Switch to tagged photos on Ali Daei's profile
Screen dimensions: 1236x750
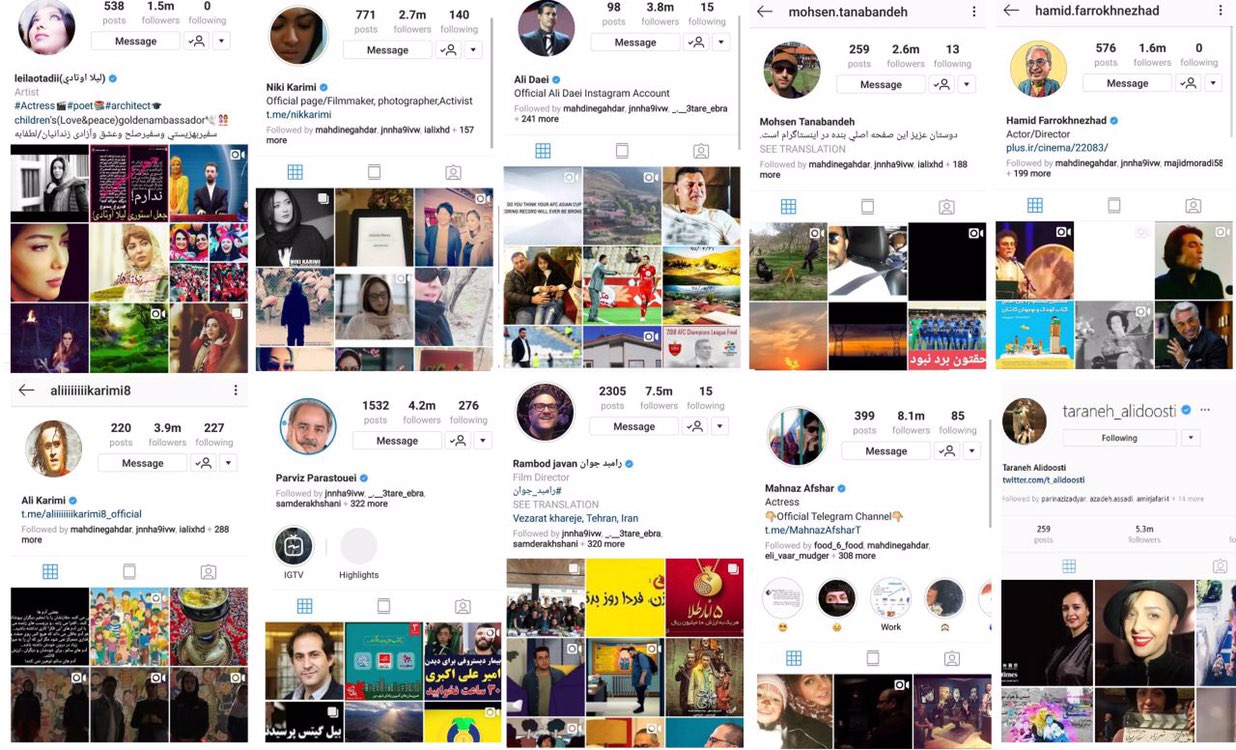coord(701,151)
